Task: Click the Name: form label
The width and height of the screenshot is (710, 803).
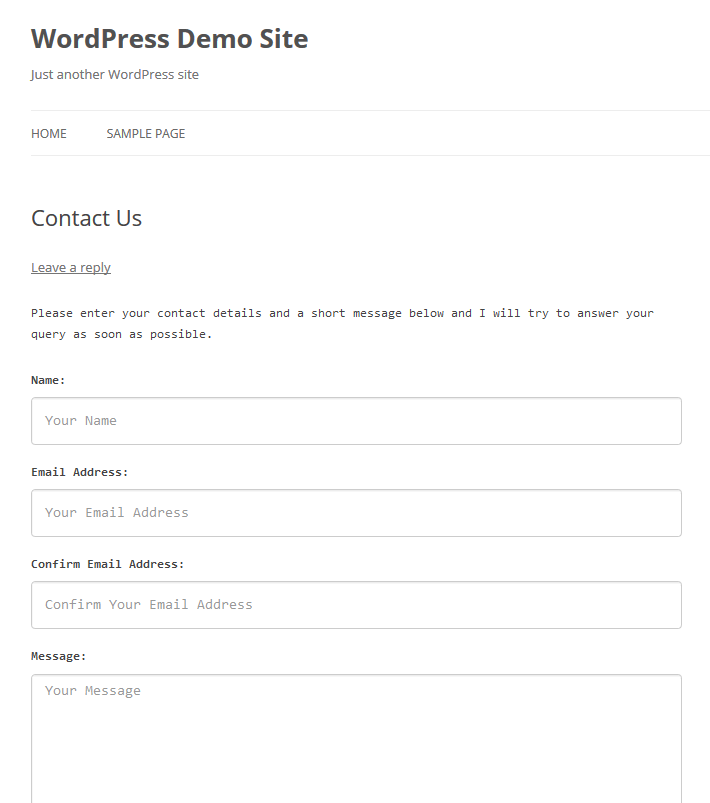Action: pos(48,380)
